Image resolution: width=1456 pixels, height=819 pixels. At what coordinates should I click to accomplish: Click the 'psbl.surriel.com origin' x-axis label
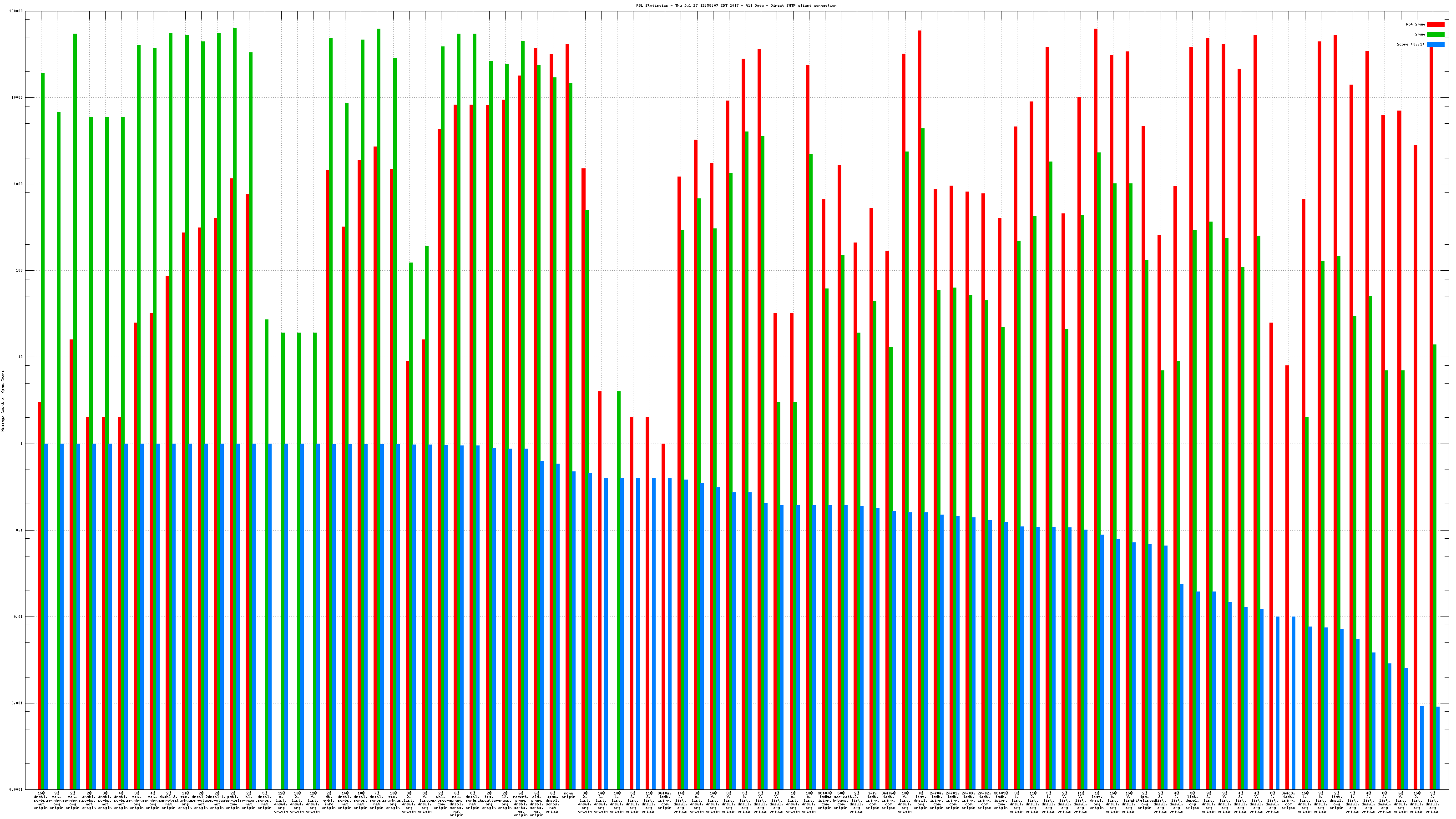click(x=233, y=800)
